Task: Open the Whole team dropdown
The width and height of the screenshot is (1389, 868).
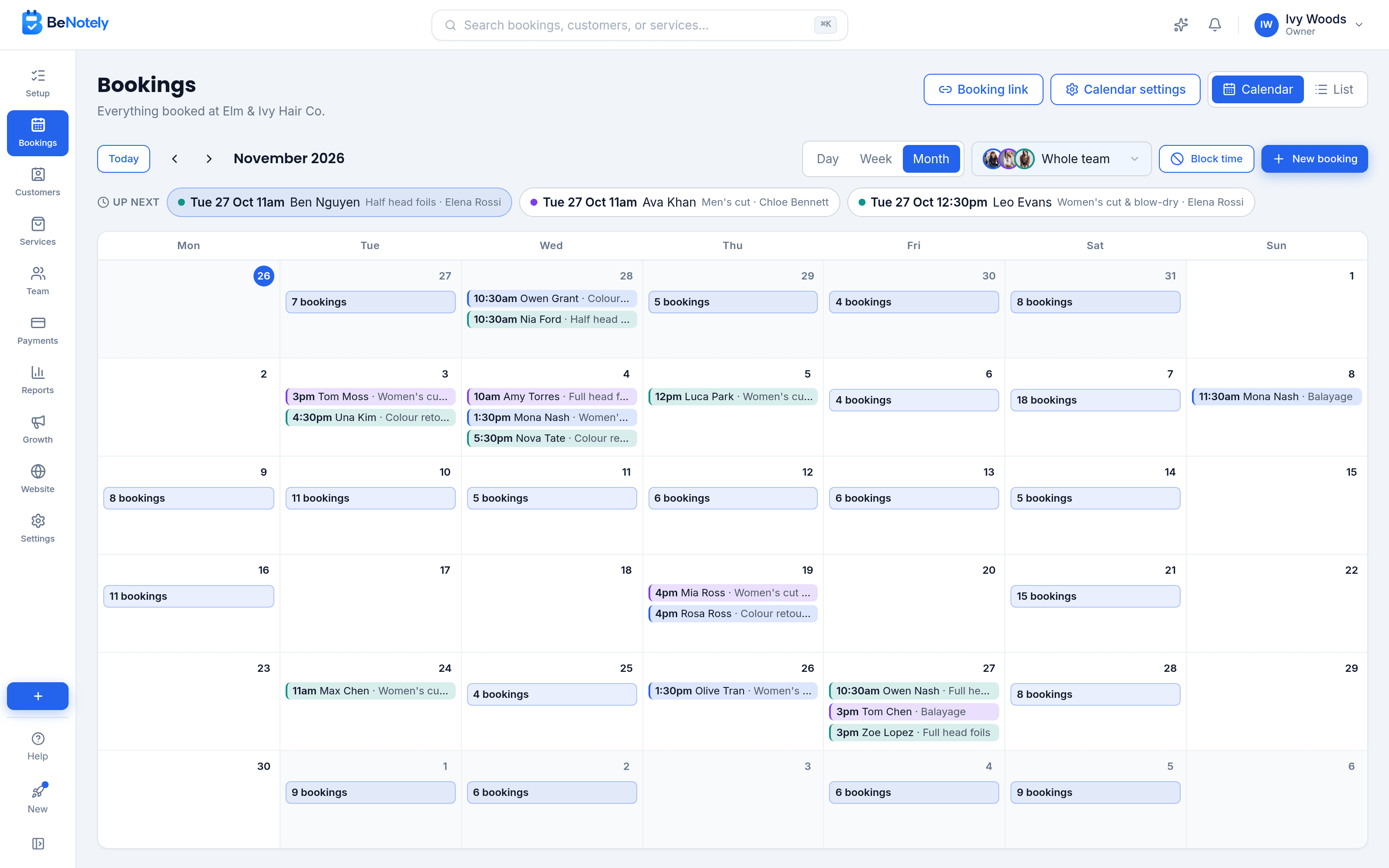Action: [x=1061, y=158]
